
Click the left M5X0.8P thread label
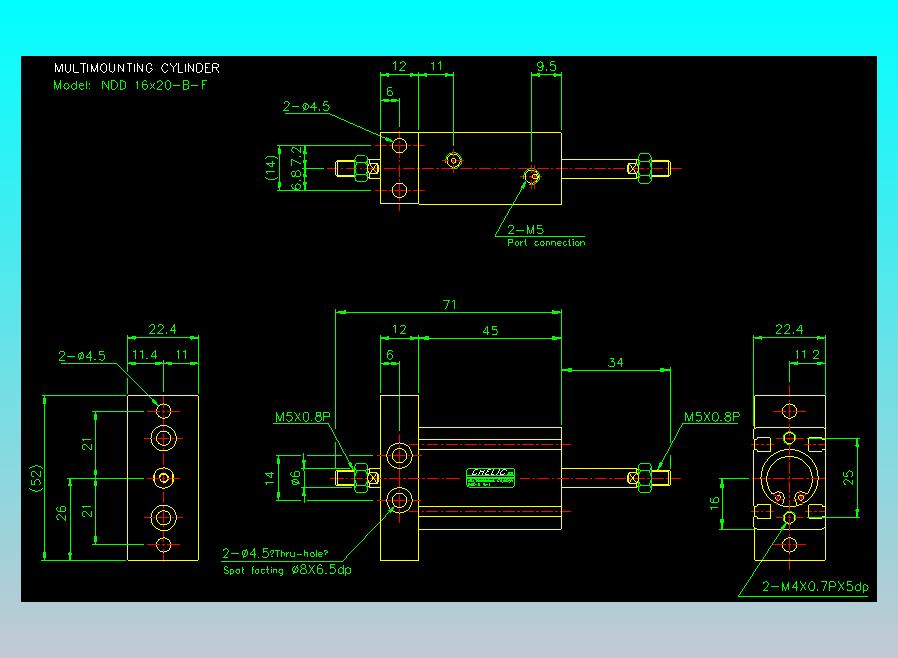pyautogui.click(x=302, y=417)
